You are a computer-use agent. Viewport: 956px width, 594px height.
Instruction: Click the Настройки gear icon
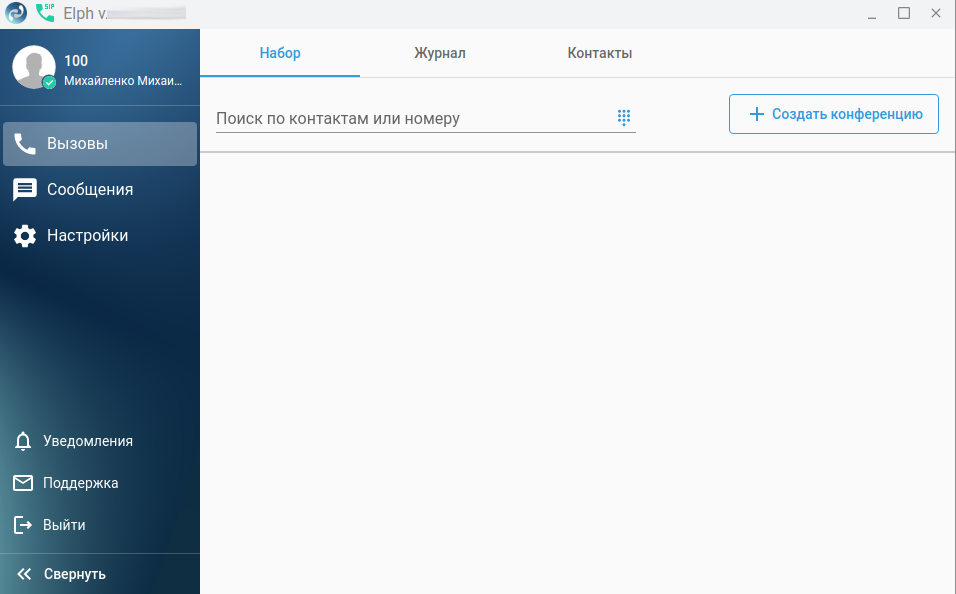[x=25, y=235]
